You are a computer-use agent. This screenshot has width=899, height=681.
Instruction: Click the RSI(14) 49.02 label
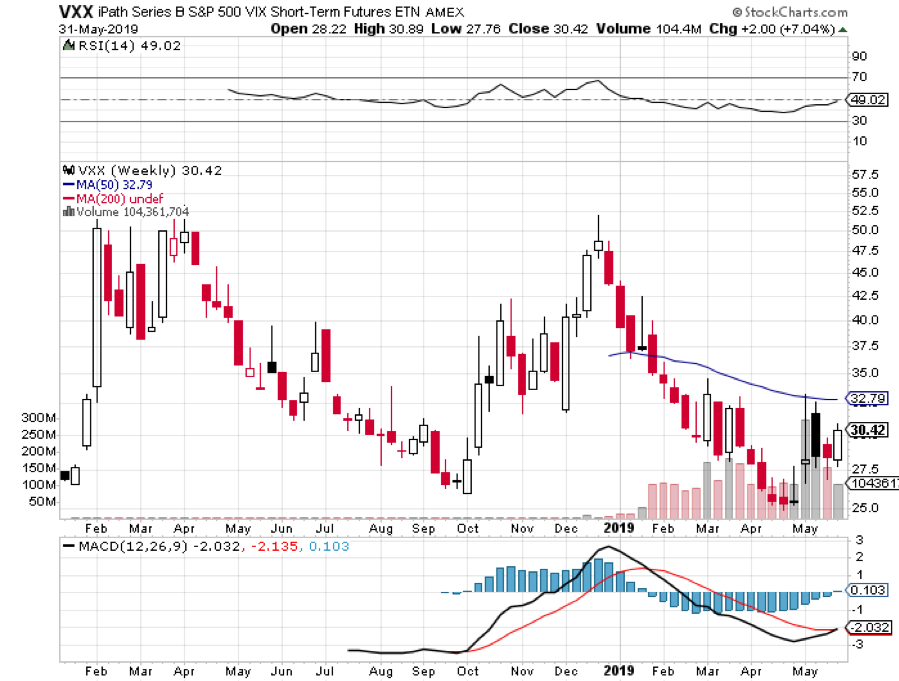tap(129, 45)
